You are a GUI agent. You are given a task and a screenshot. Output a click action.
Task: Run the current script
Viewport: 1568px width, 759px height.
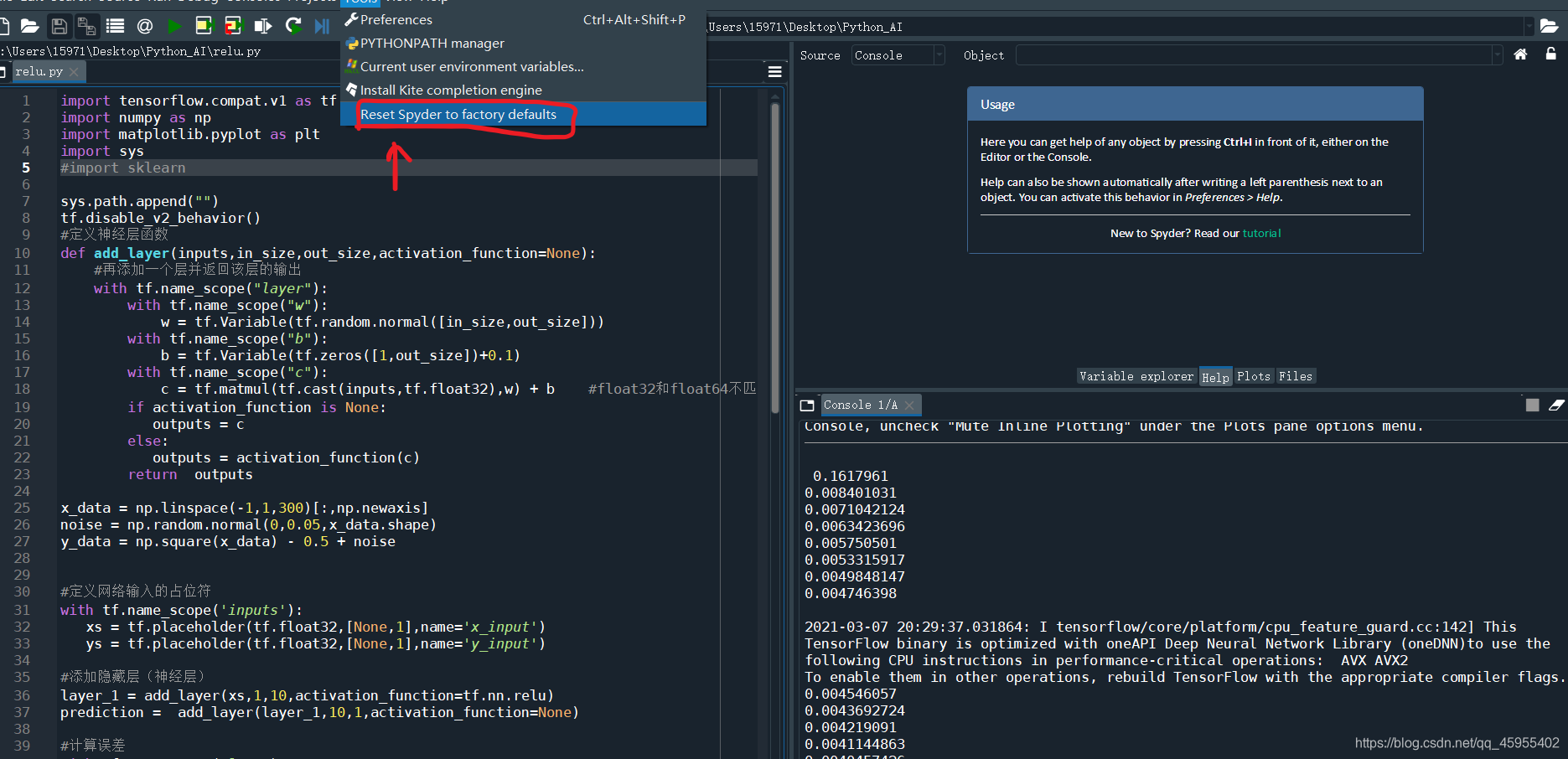[x=175, y=26]
